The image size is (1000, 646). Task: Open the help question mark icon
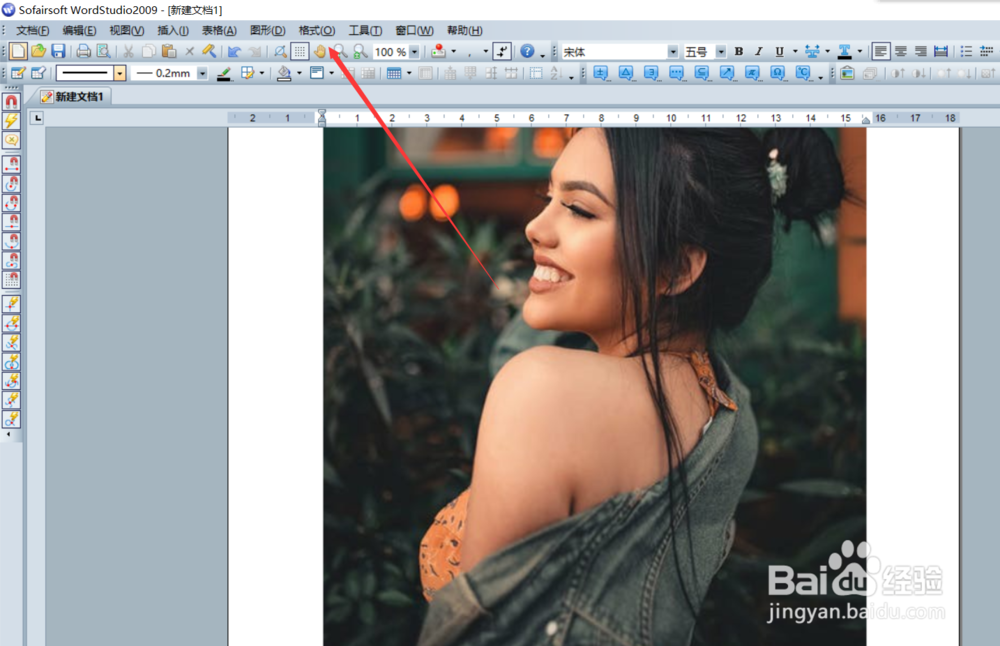point(527,51)
